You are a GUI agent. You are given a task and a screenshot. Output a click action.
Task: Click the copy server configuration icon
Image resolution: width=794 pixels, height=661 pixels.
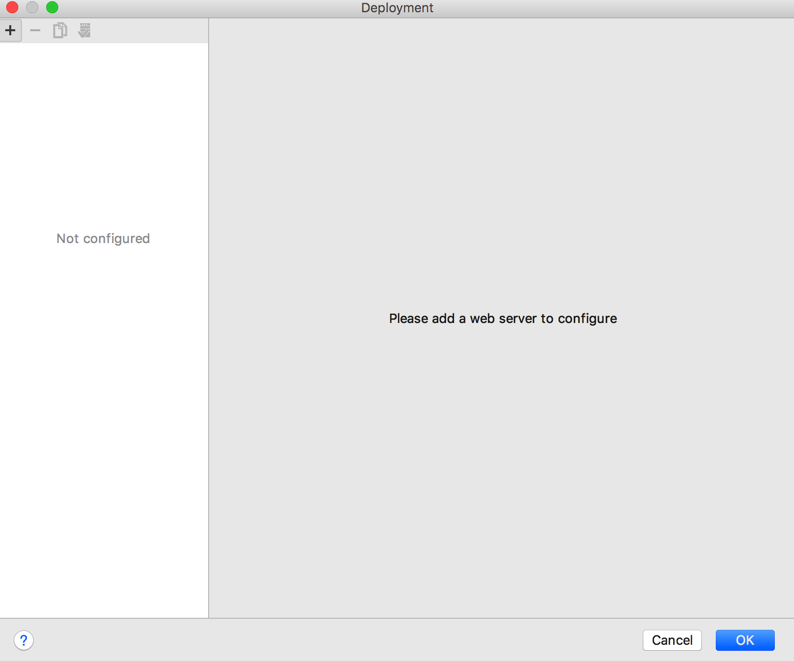pyautogui.click(x=60, y=30)
